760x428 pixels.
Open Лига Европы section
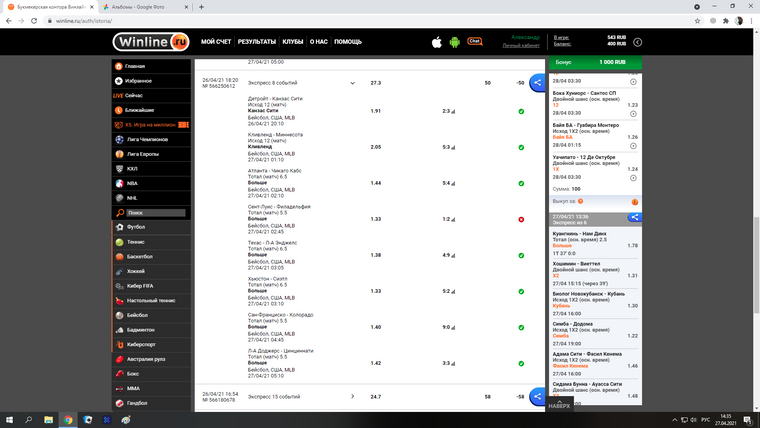[x=151, y=154]
